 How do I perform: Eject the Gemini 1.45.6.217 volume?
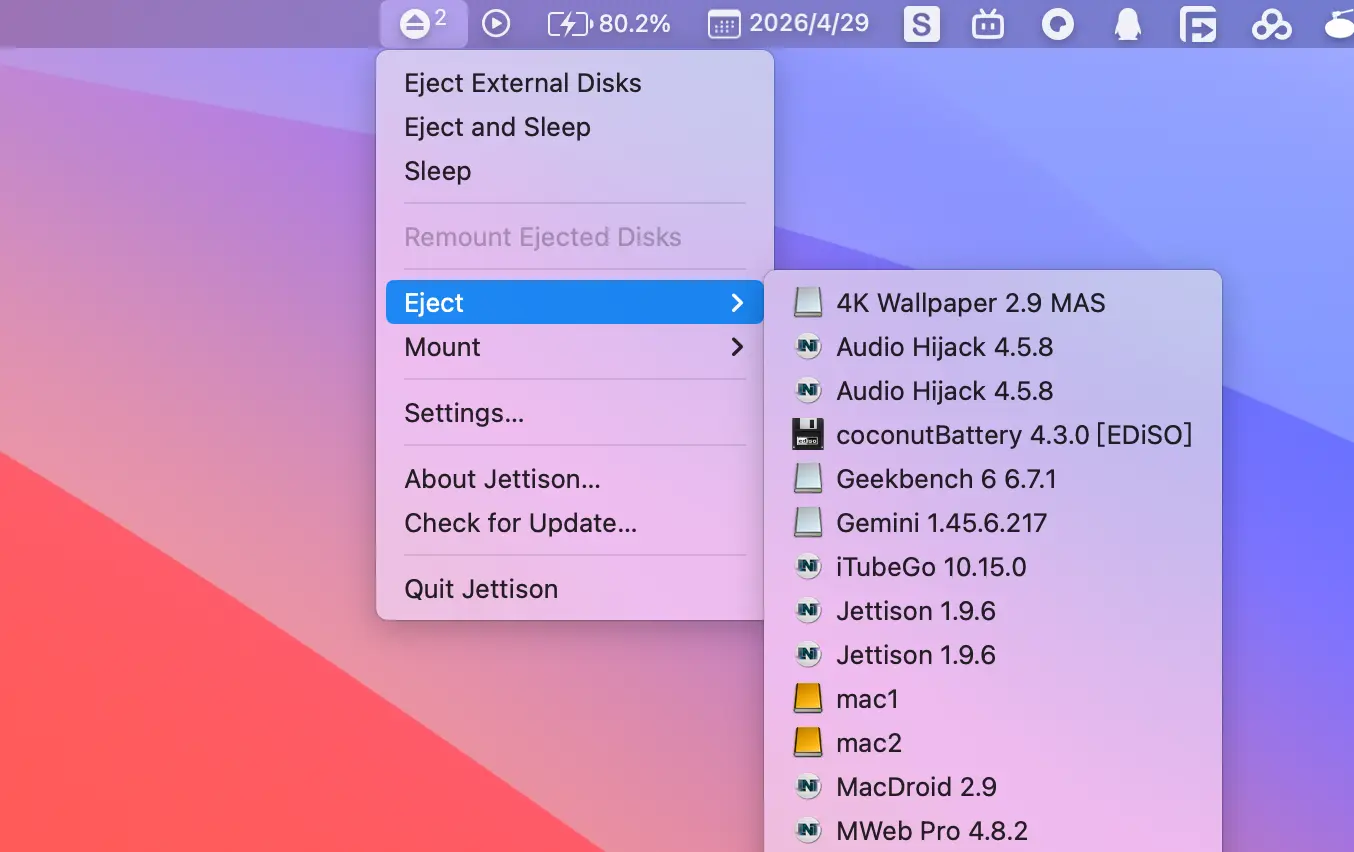tap(993, 523)
